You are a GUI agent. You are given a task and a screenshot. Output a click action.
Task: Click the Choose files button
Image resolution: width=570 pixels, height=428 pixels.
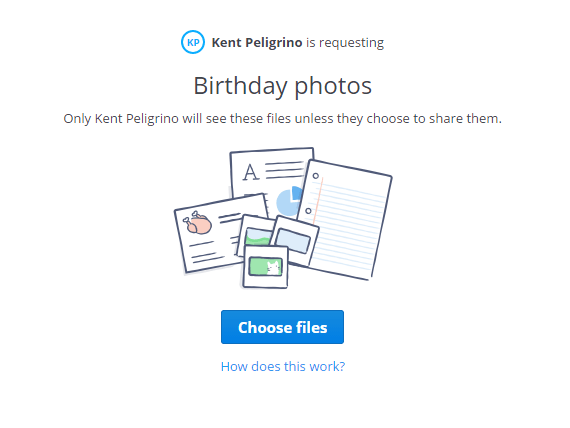click(x=282, y=327)
